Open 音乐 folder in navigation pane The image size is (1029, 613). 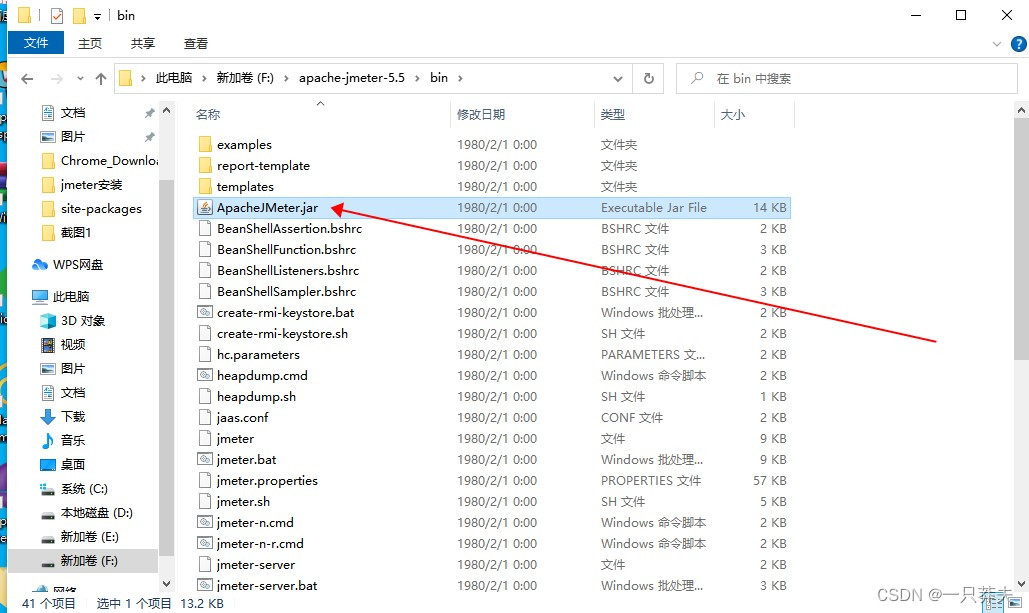73,440
